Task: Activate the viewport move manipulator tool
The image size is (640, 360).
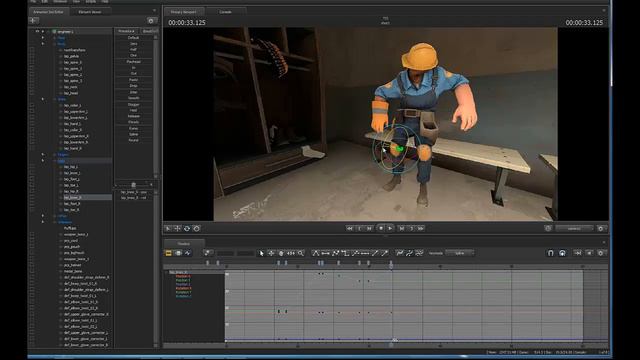Action: [x=177, y=229]
